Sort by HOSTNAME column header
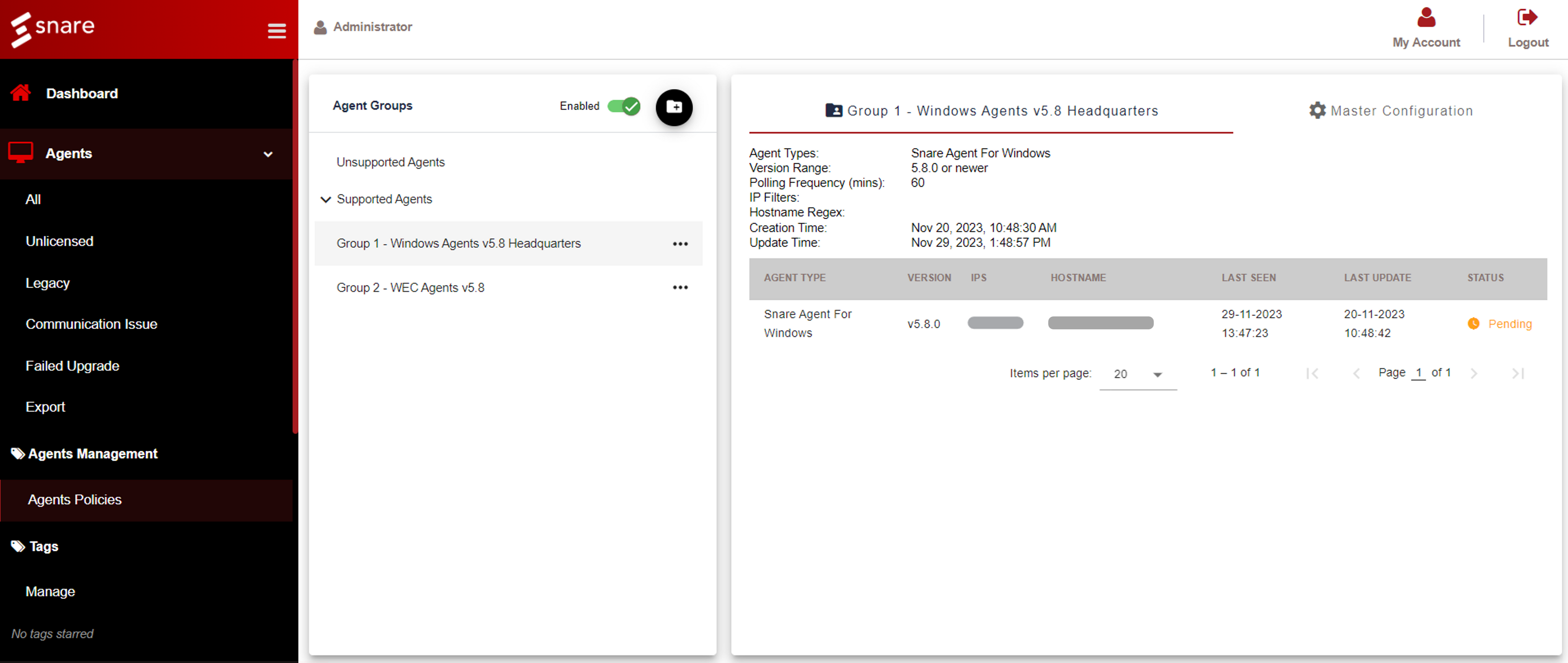This screenshot has width=1568, height=663. [1078, 278]
